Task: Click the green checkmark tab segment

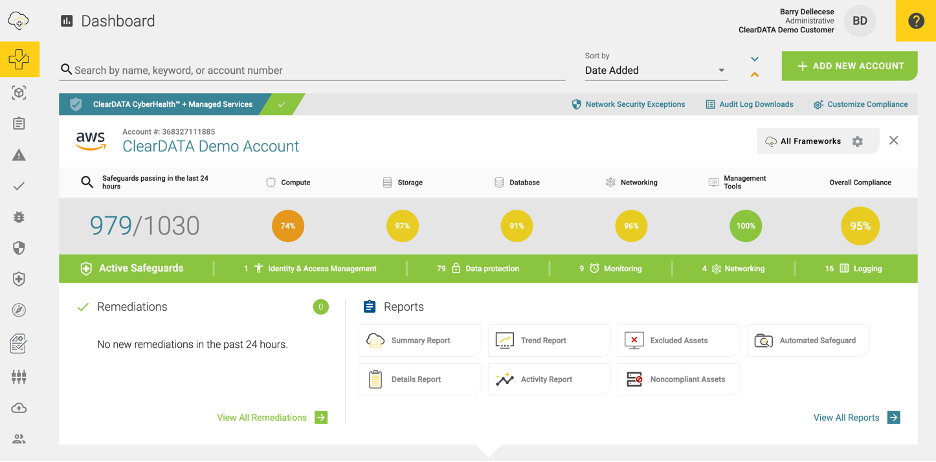Action: pyautogui.click(x=283, y=104)
